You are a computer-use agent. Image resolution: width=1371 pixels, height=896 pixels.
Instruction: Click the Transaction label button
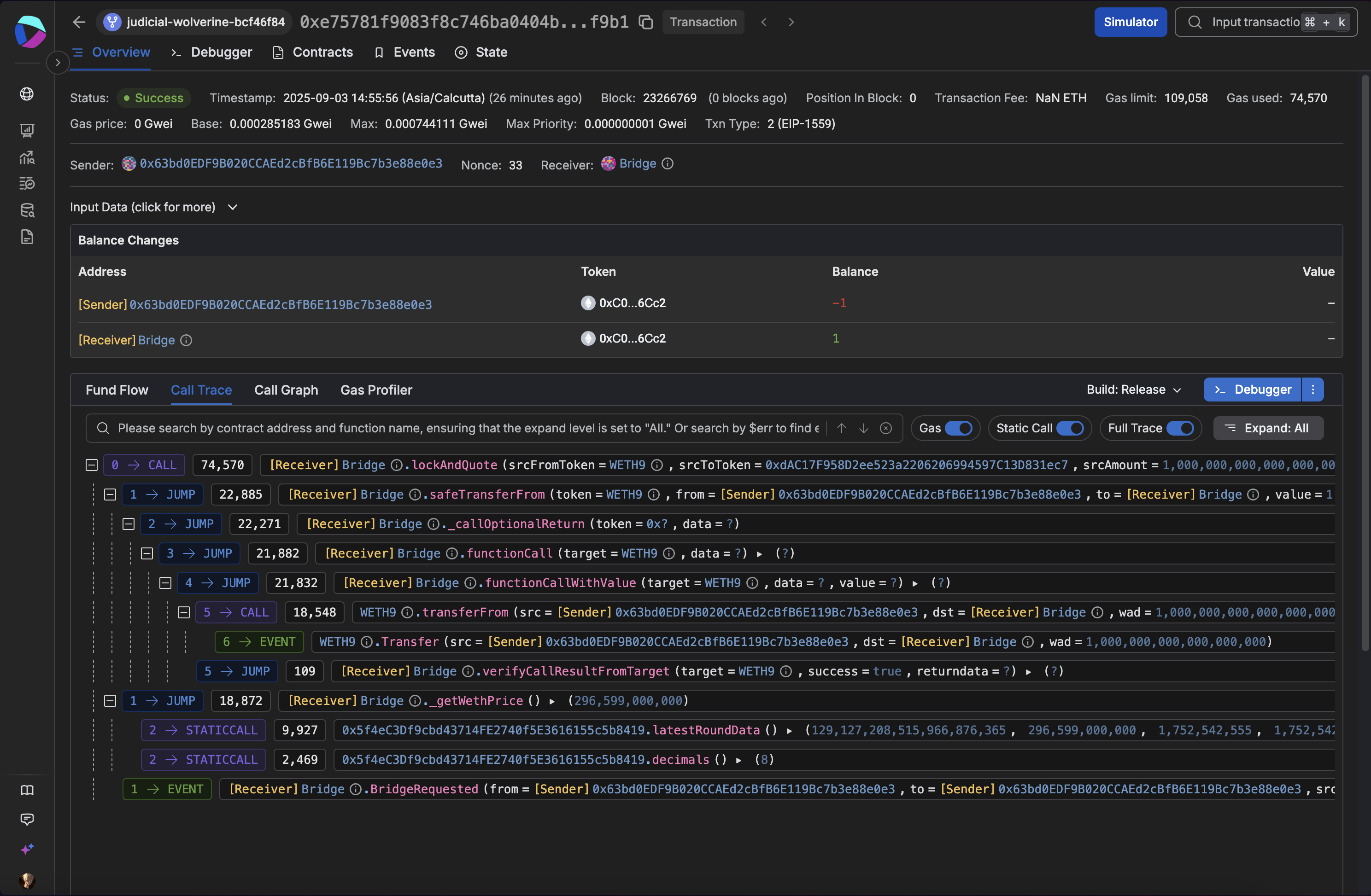[703, 22]
